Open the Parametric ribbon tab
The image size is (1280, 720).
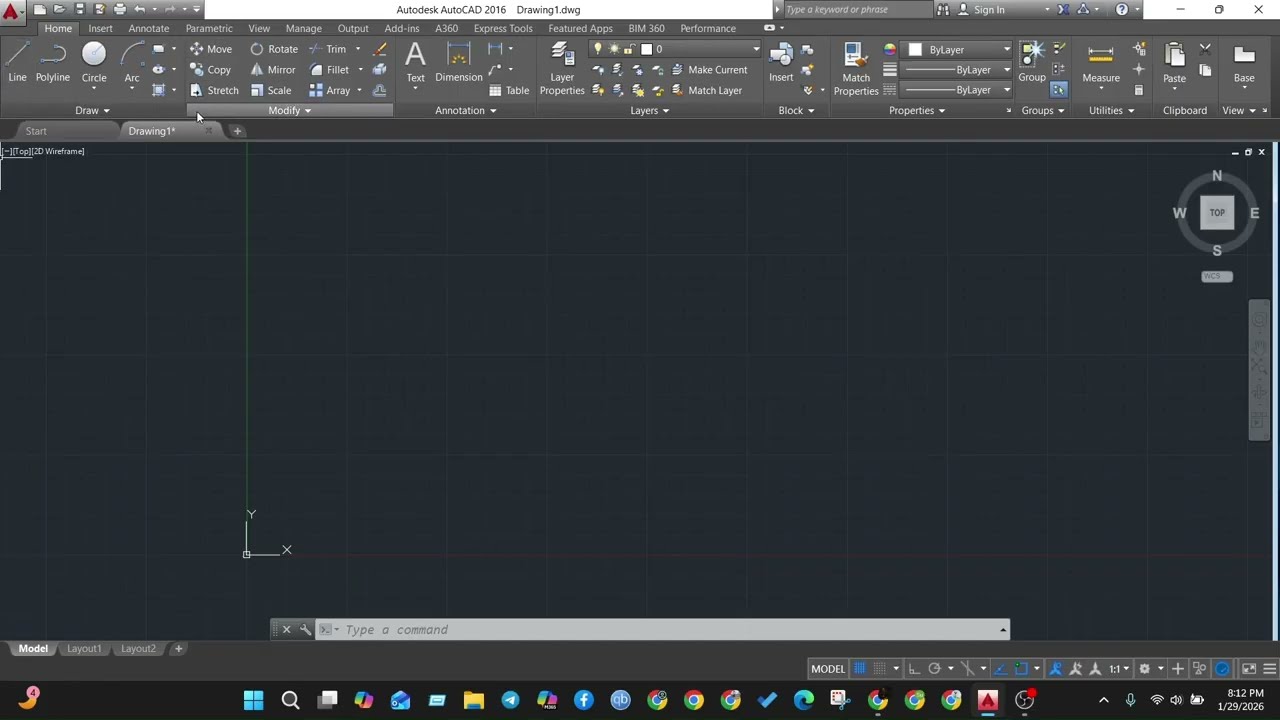tap(209, 28)
